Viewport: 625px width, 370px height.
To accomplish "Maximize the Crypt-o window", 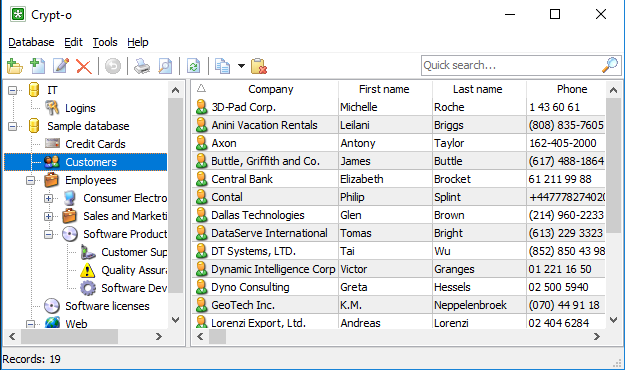I will click(x=555, y=14).
